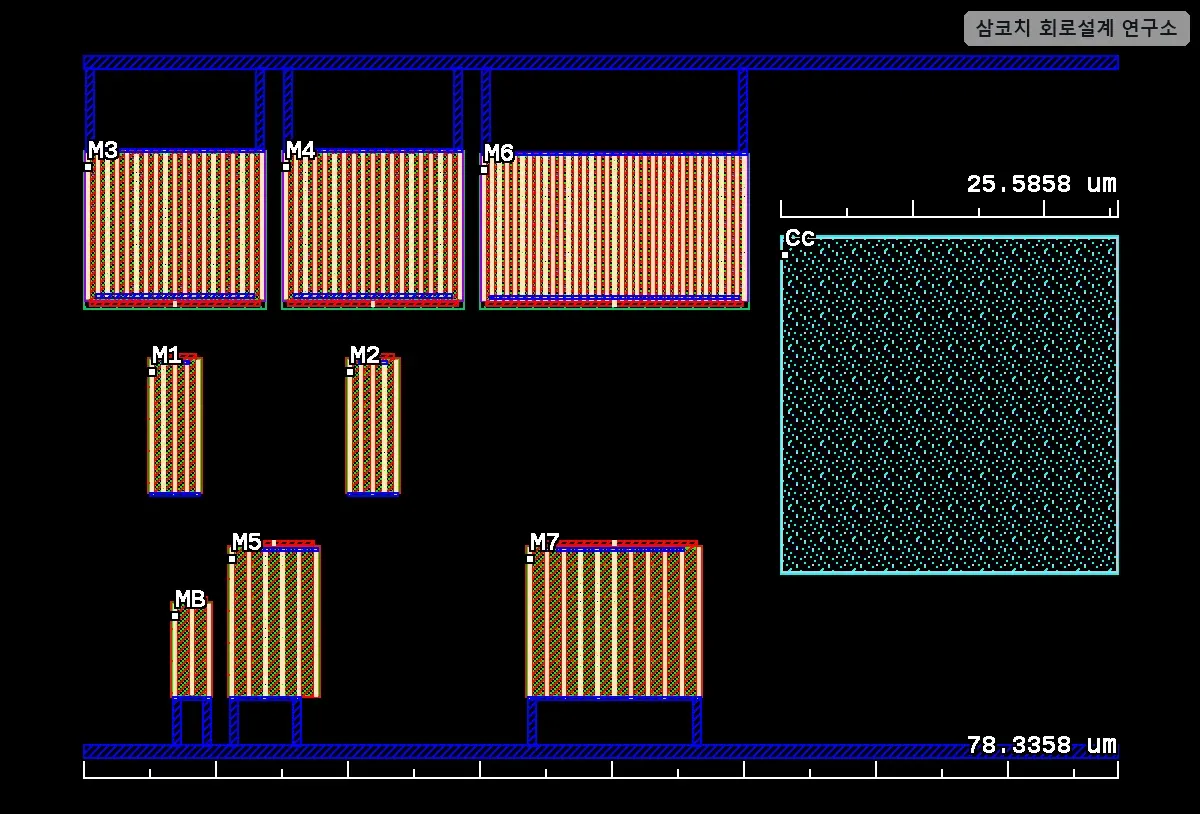Screen dimensions: 1200x814
Task: Click the 25.5858 um dimension label
Action: (1041, 184)
